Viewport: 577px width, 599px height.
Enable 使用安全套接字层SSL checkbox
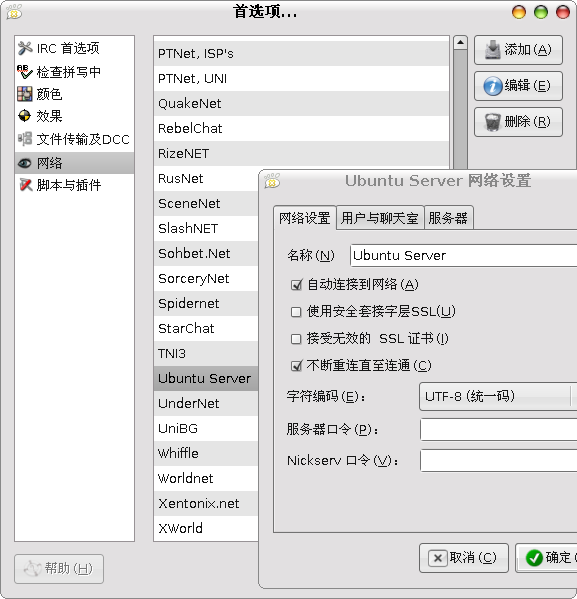[x=296, y=312]
